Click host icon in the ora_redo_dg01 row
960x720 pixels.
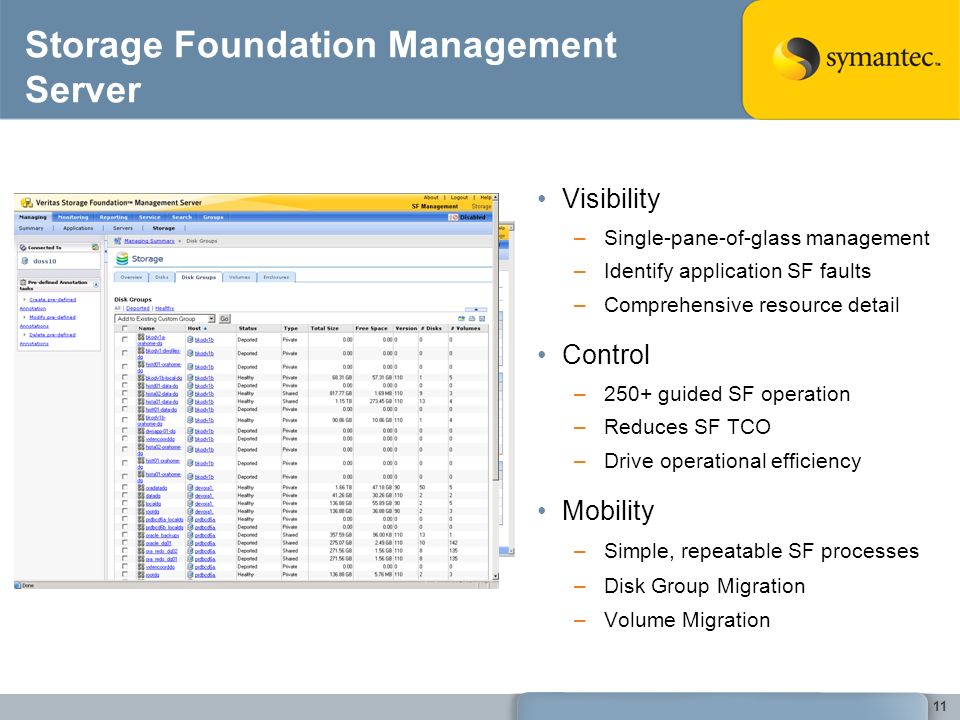(190, 559)
